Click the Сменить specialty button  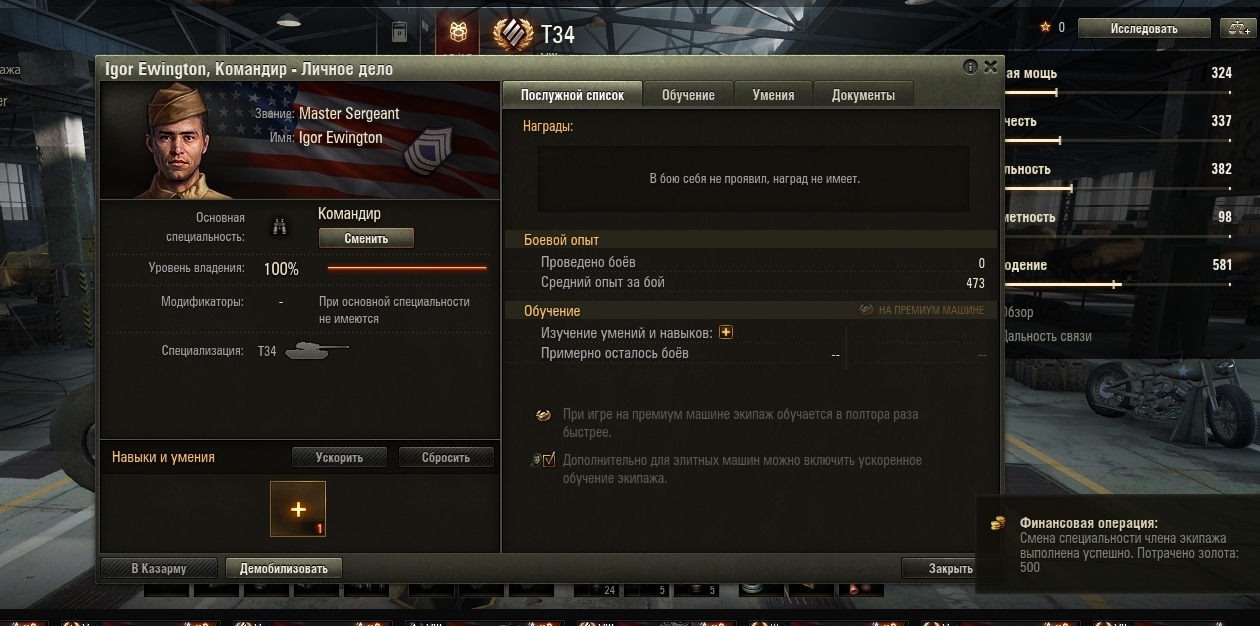(366, 238)
